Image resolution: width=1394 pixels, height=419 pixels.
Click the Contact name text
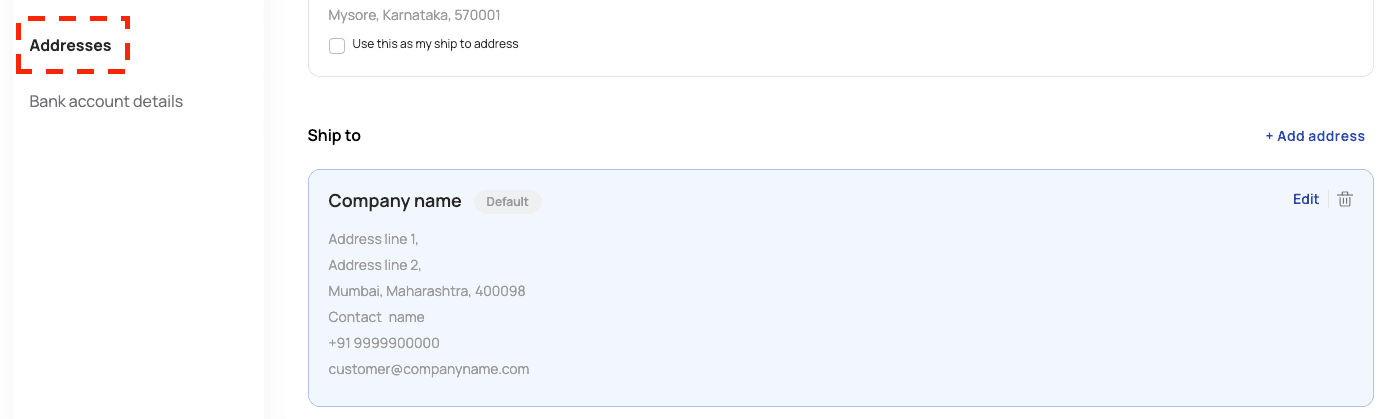[376, 317]
